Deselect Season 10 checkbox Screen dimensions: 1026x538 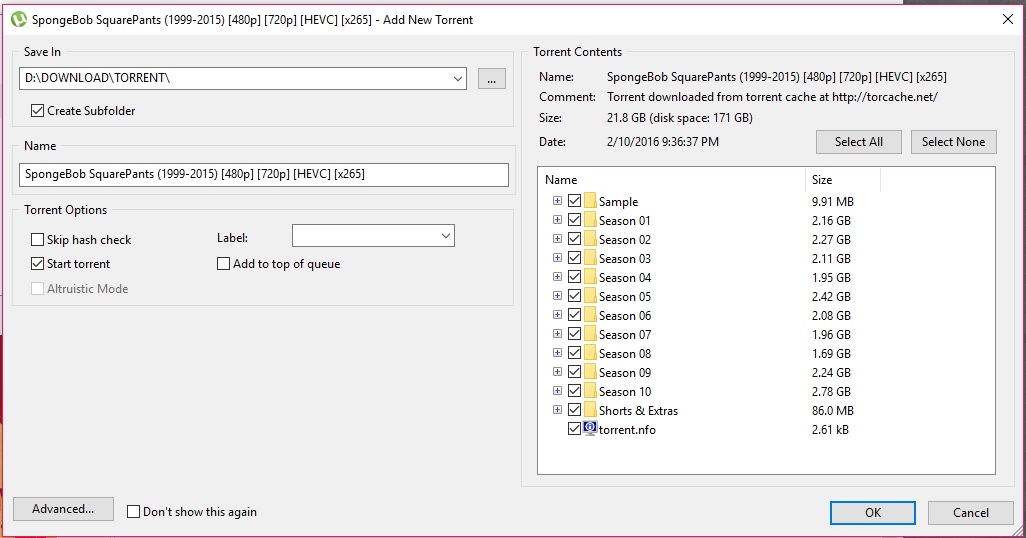point(575,391)
